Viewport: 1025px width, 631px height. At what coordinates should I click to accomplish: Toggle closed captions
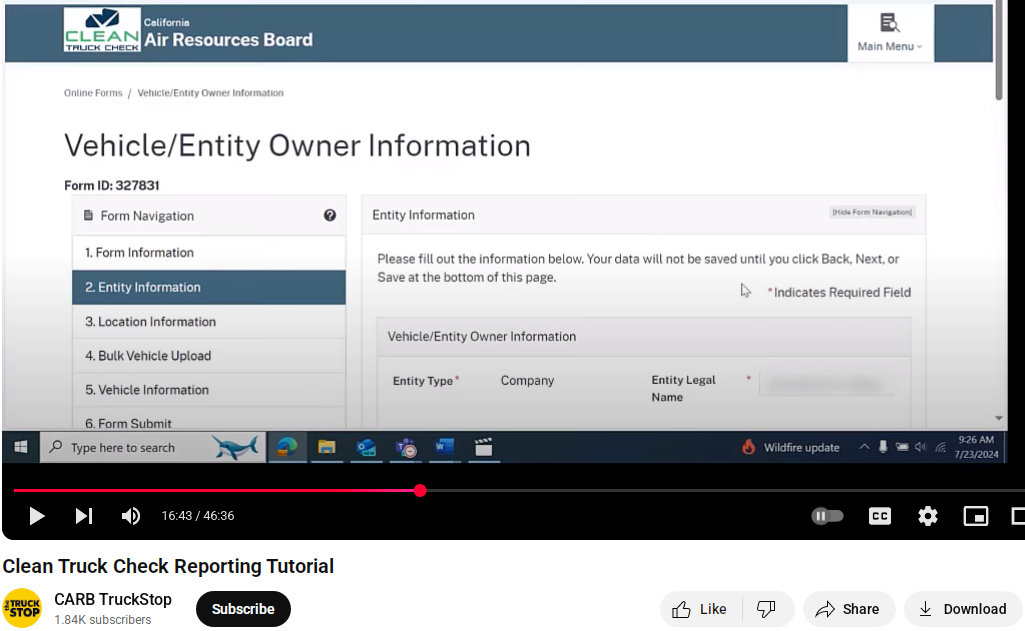click(x=880, y=516)
